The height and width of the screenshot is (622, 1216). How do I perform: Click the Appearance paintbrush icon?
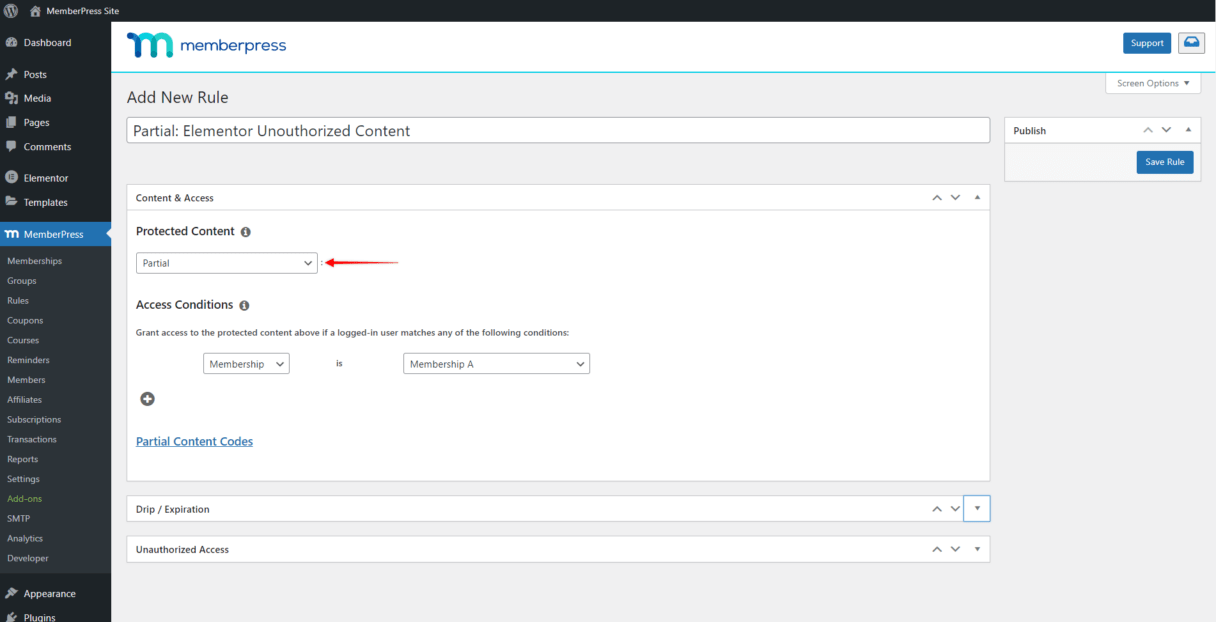pyautogui.click(x=11, y=593)
